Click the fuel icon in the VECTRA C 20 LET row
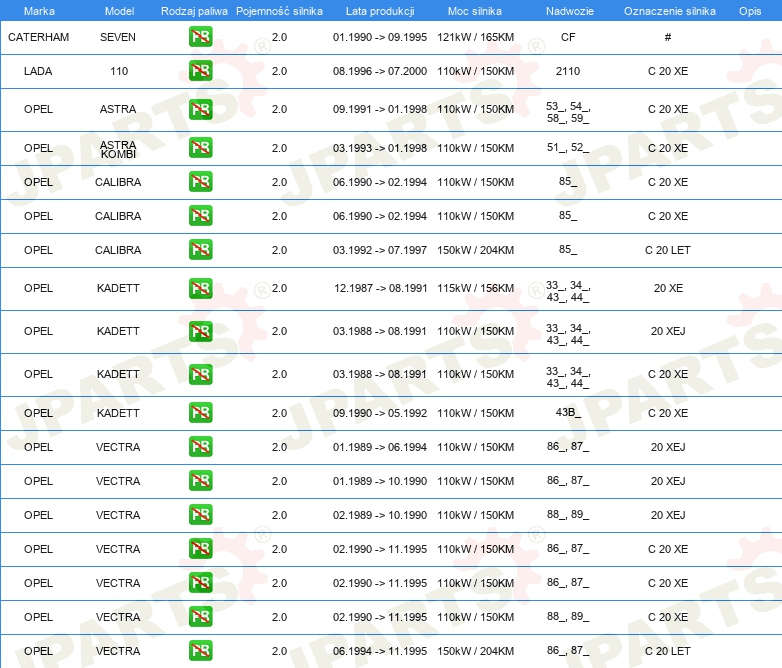Screen dimensions: 782x668 [200, 651]
